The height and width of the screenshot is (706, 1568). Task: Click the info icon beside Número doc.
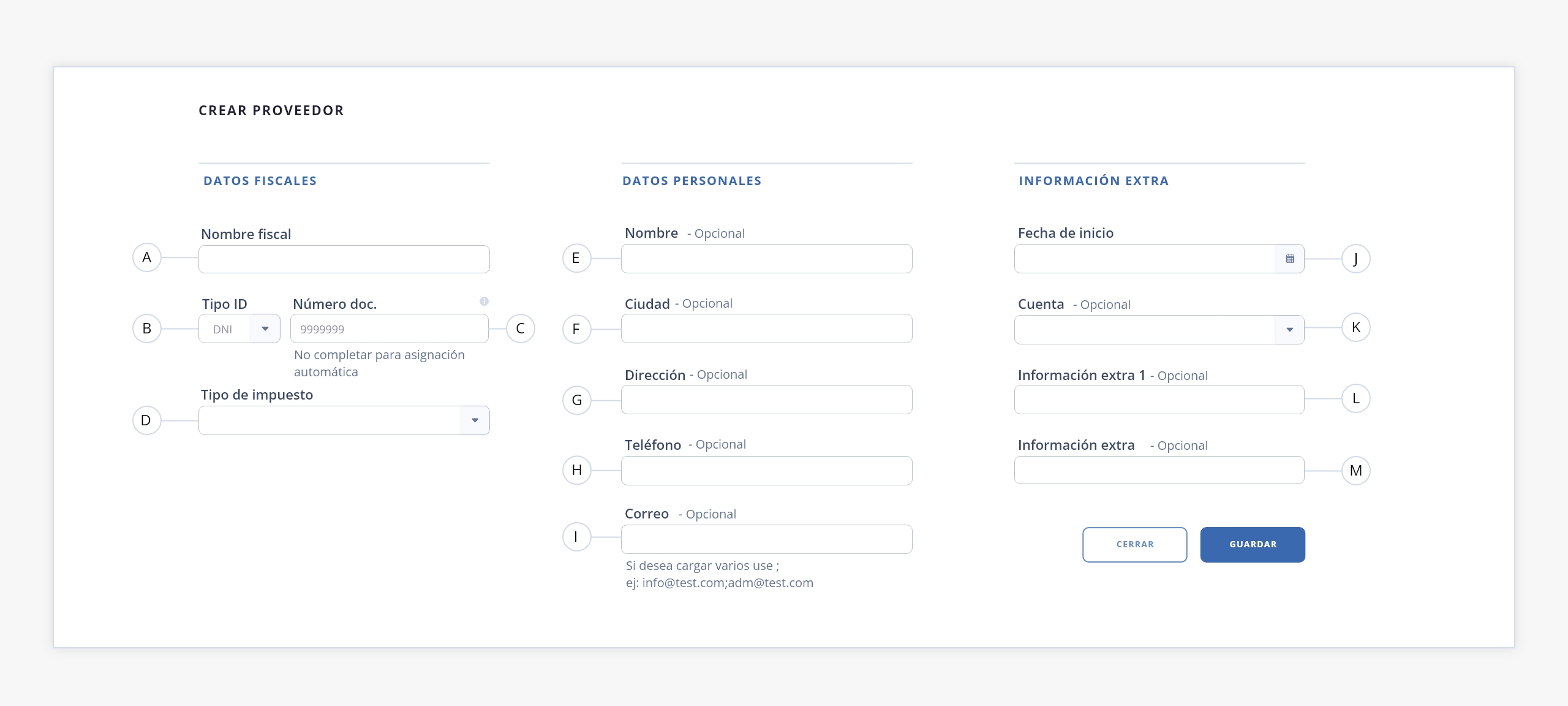pyautogui.click(x=484, y=301)
